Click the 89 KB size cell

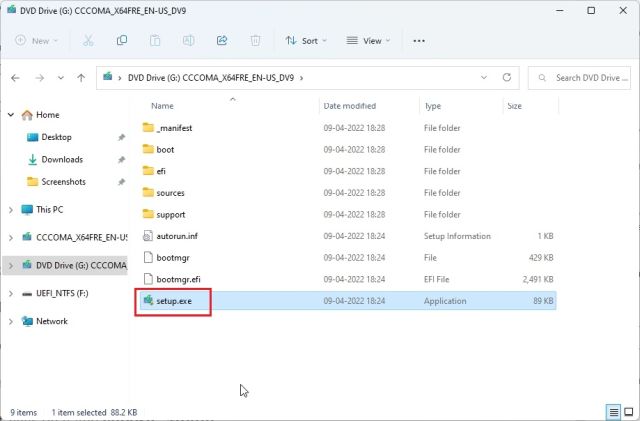point(543,301)
